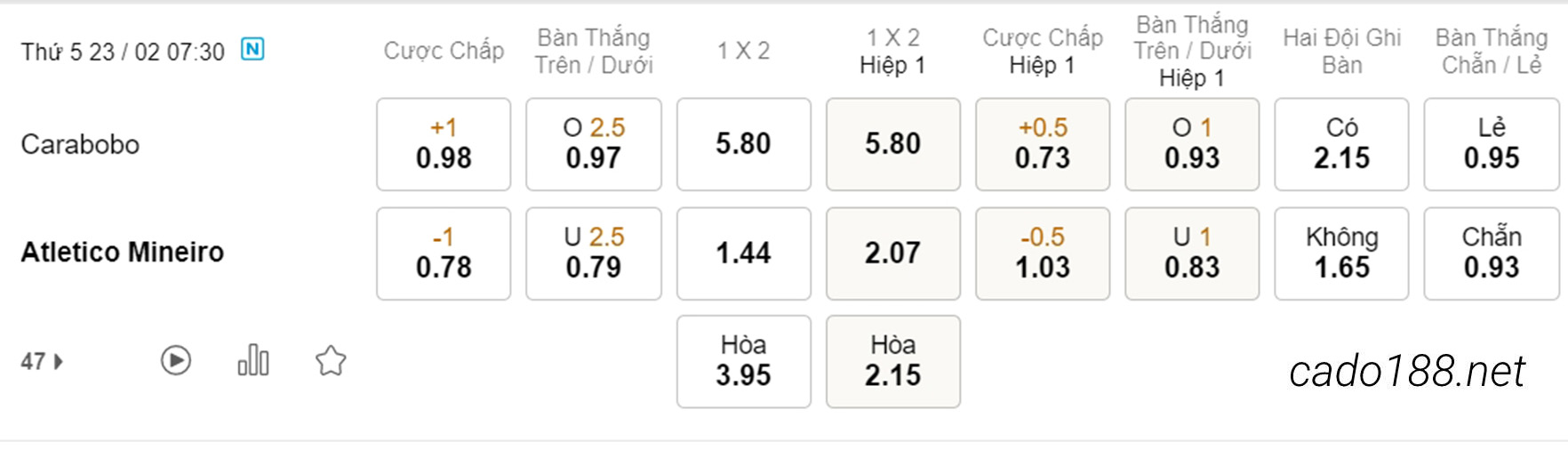Choose Atletico Mineiro 1X2 odds 1.44
The width and height of the screenshot is (1568, 450).
coord(744,253)
